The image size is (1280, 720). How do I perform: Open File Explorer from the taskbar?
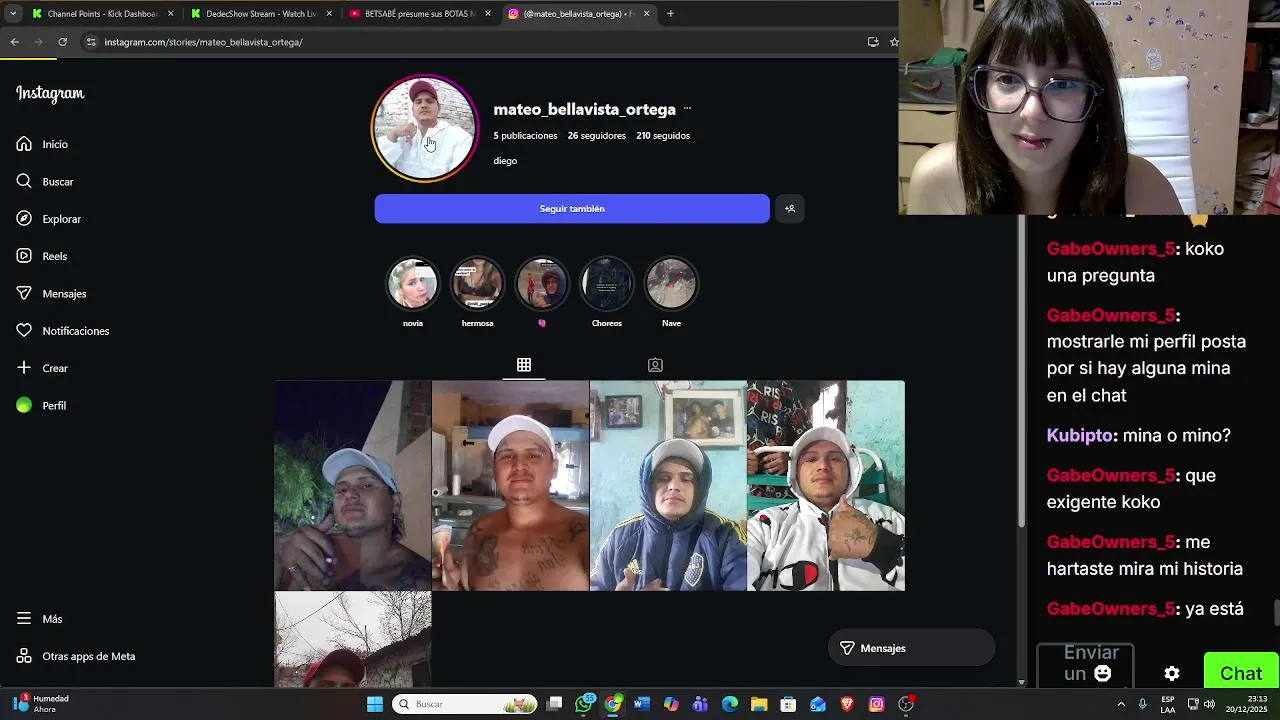[x=759, y=704]
